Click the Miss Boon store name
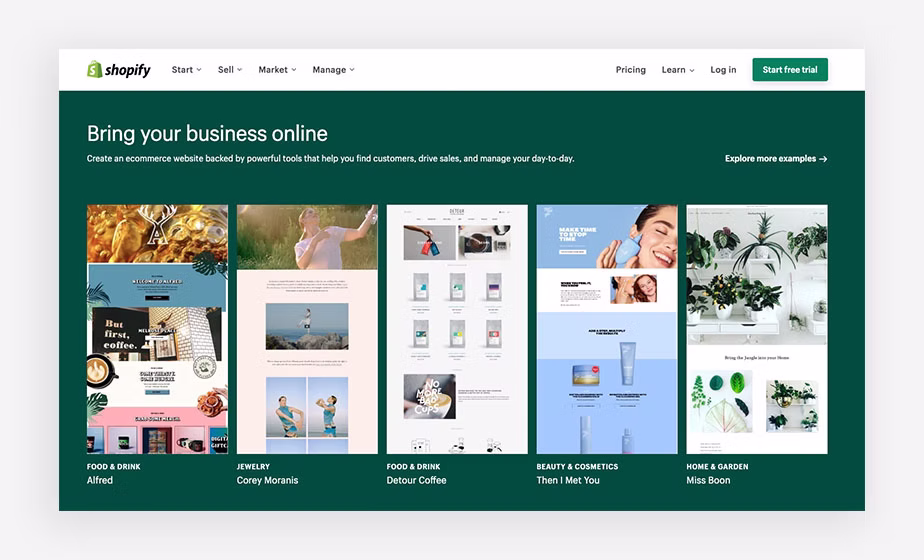The width and height of the screenshot is (924, 560). (x=708, y=481)
